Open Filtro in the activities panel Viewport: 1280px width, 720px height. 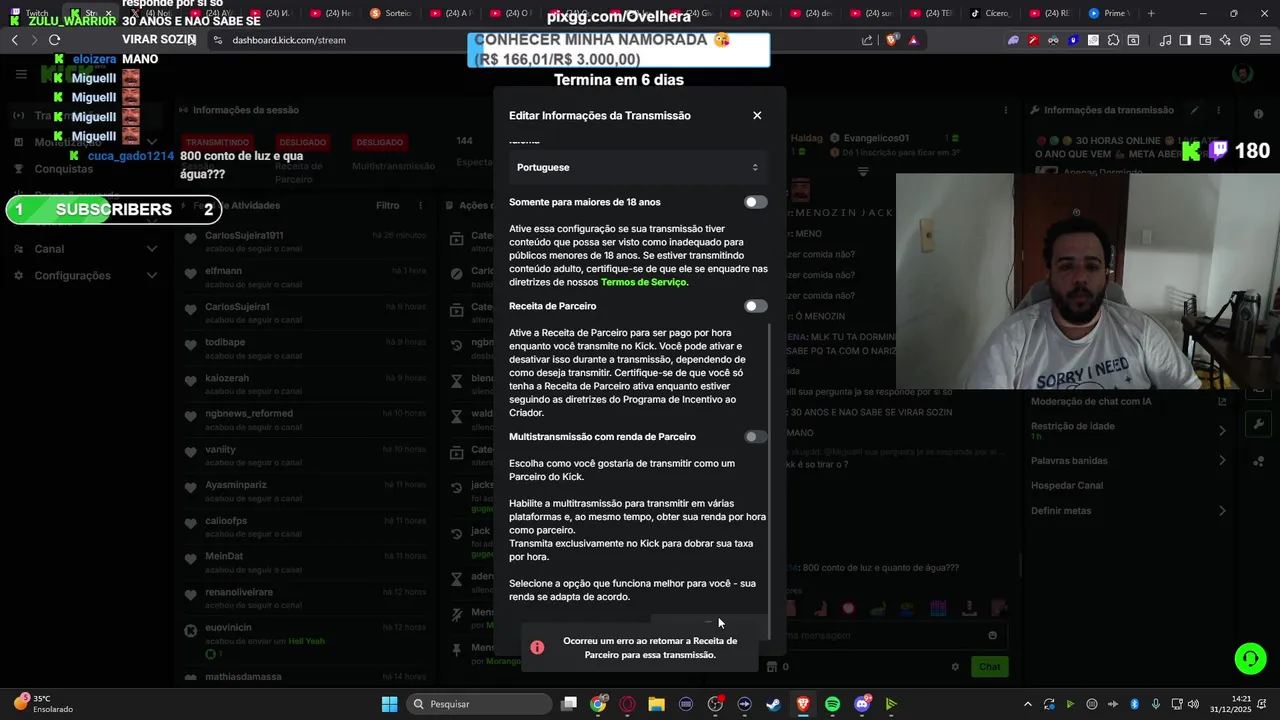388,206
